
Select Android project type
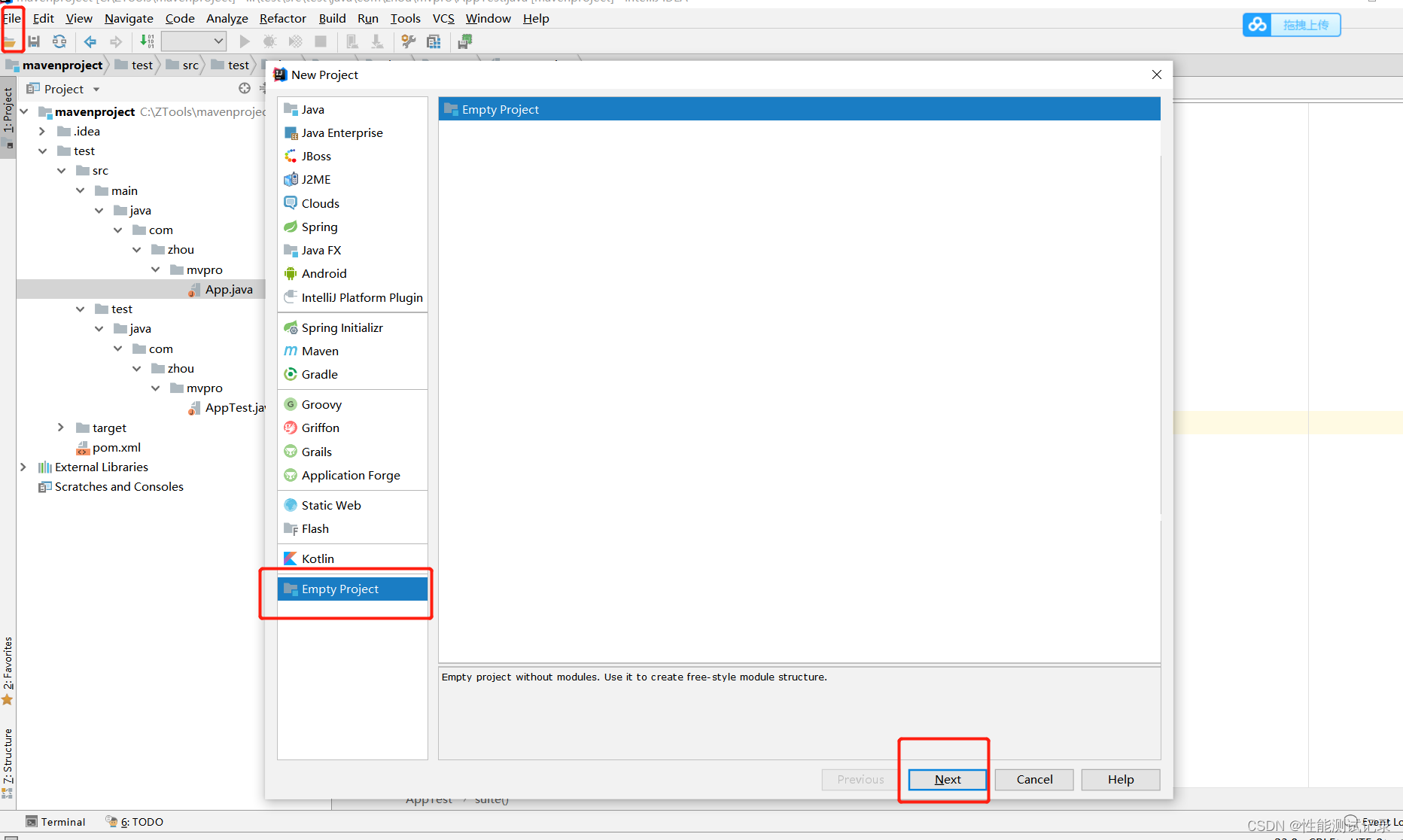coord(352,274)
